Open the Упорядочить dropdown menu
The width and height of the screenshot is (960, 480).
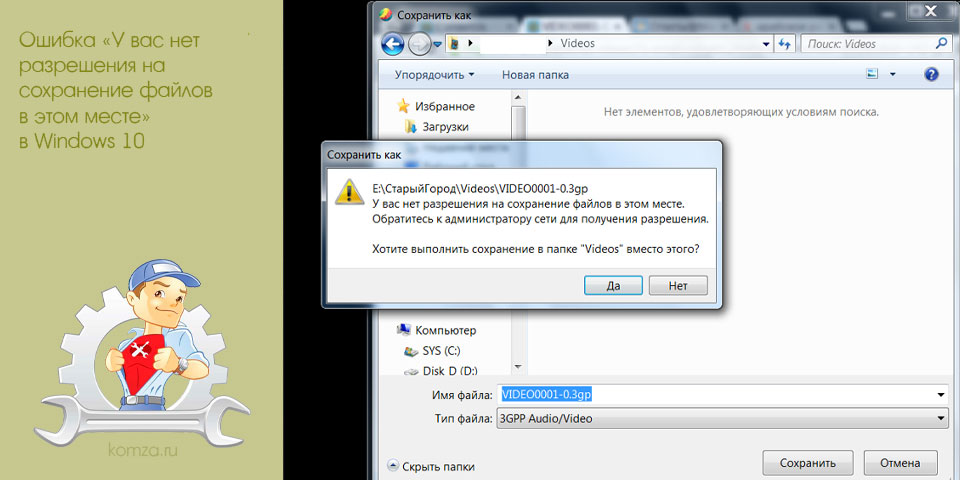pos(434,75)
